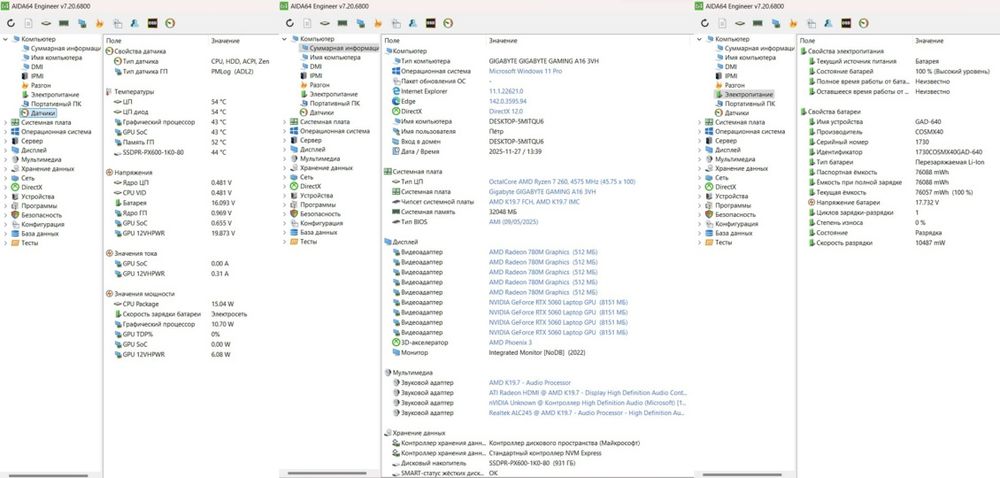Click blue monitors icon in middle window toolbar
Screen dimensions: 1000x478
(x=361, y=23)
